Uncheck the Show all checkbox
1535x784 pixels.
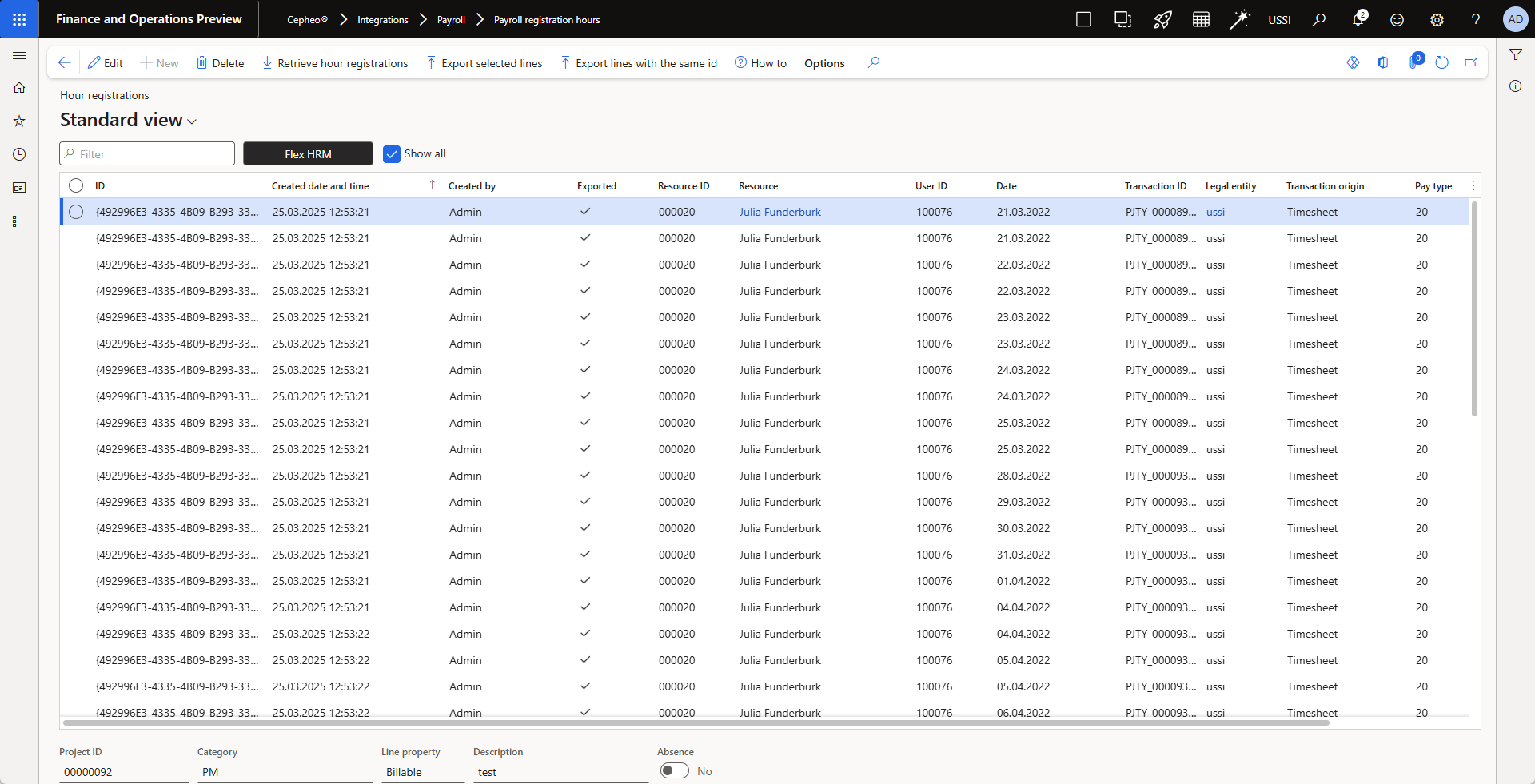point(392,154)
